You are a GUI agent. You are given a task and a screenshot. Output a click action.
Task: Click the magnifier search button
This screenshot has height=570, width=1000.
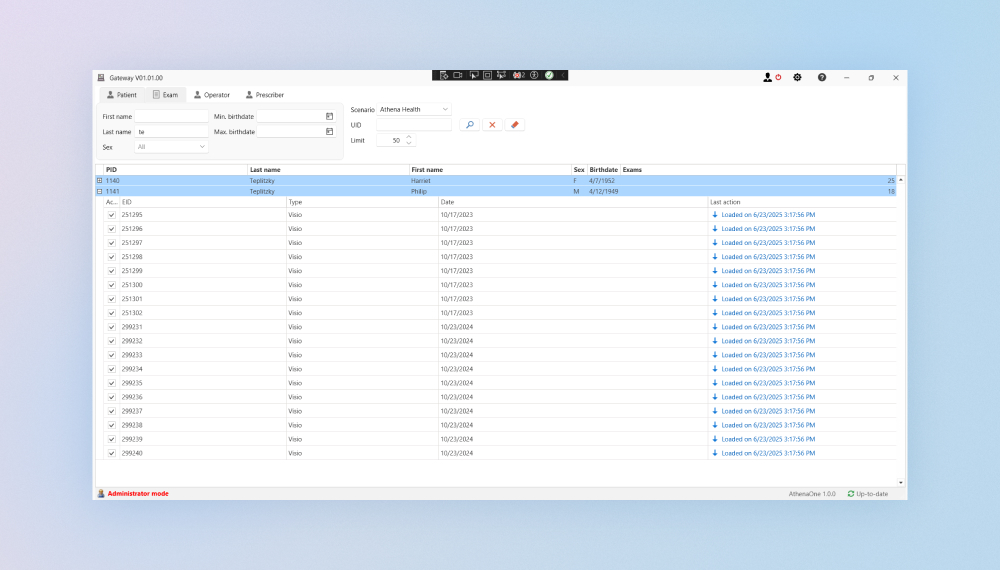click(470, 125)
